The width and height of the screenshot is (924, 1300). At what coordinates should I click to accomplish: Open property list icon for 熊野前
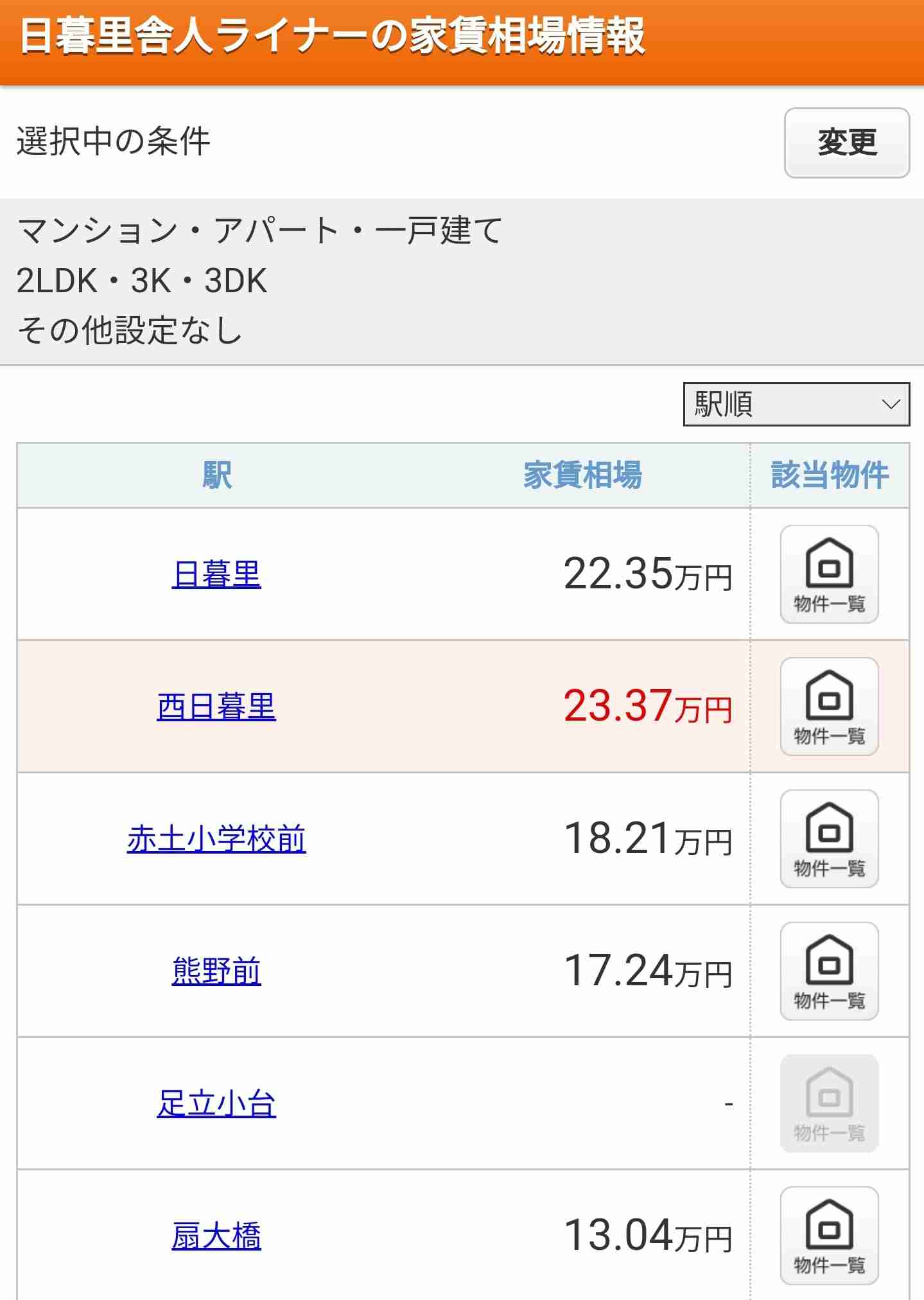click(829, 971)
